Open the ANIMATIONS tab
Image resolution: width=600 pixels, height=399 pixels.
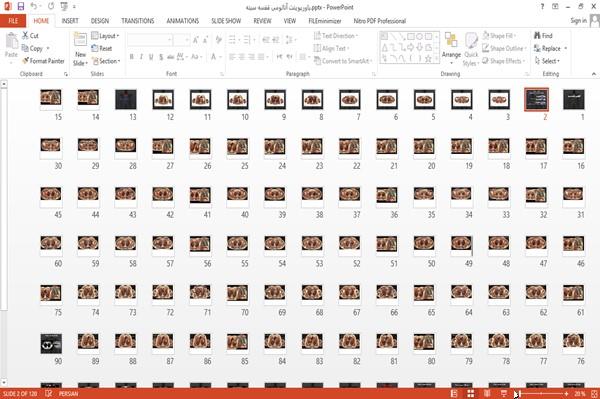tap(183, 21)
